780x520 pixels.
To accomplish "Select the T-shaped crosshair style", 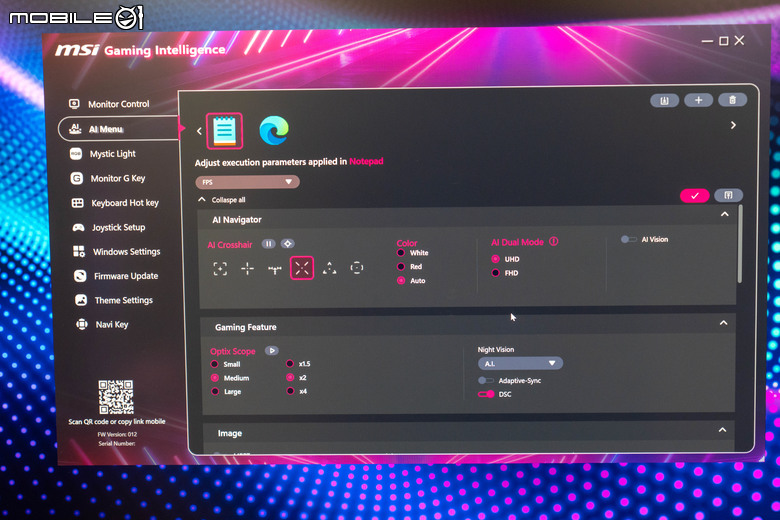I will (x=275, y=269).
